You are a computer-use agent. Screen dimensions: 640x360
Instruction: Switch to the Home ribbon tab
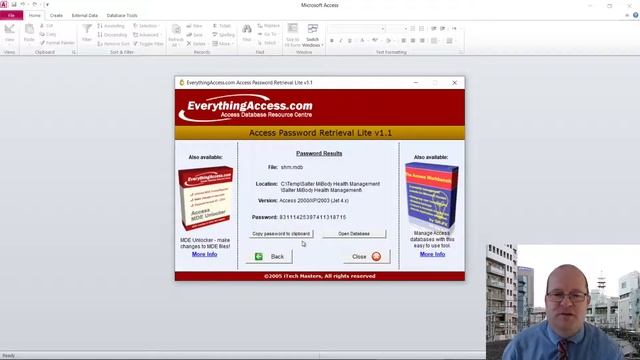pos(35,16)
